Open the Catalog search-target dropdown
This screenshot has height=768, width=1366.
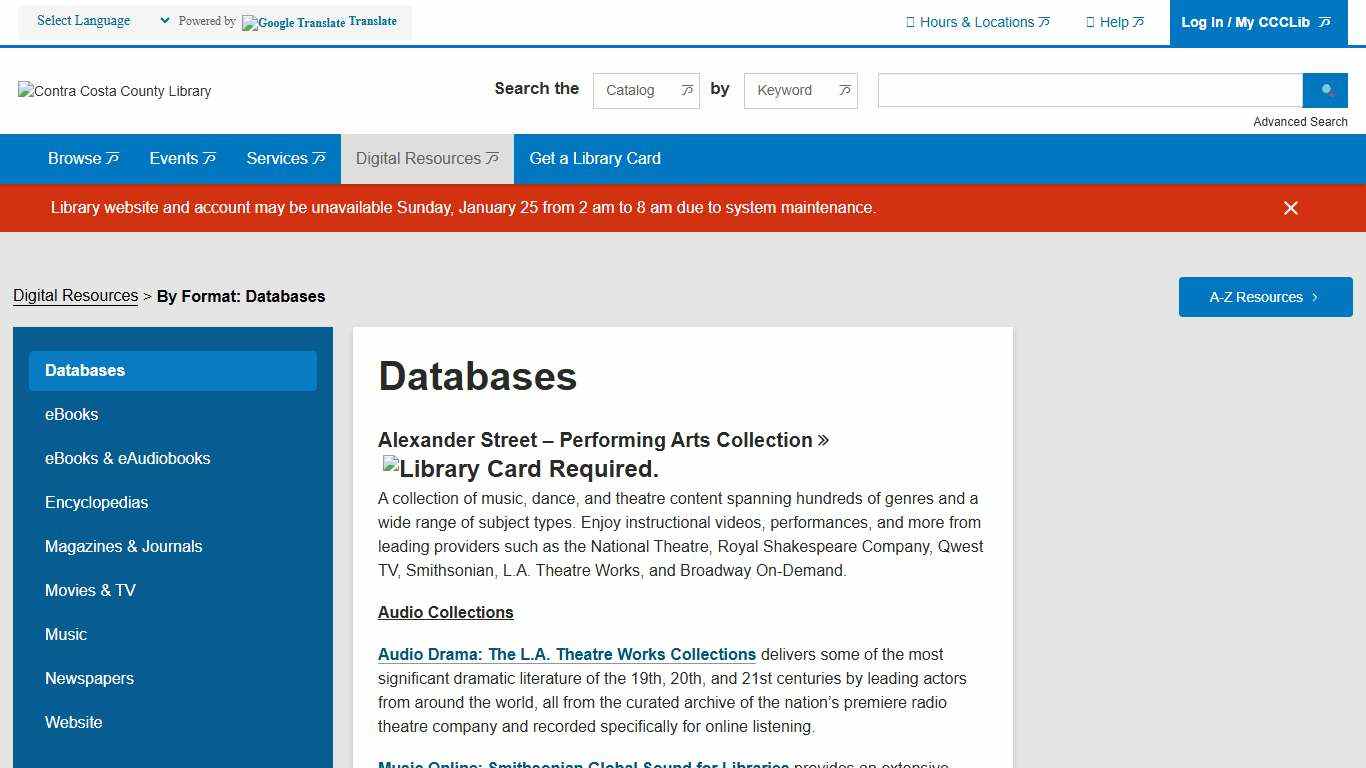[646, 90]
